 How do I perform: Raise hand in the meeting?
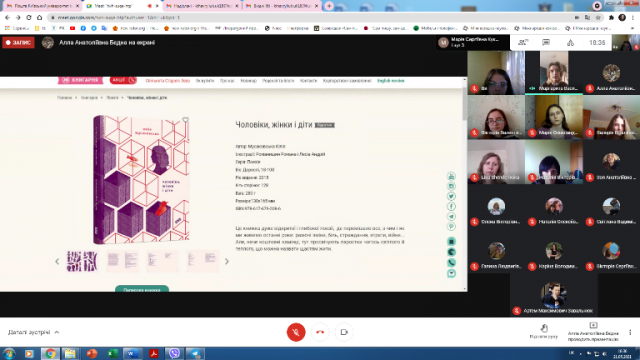(544, 331)
